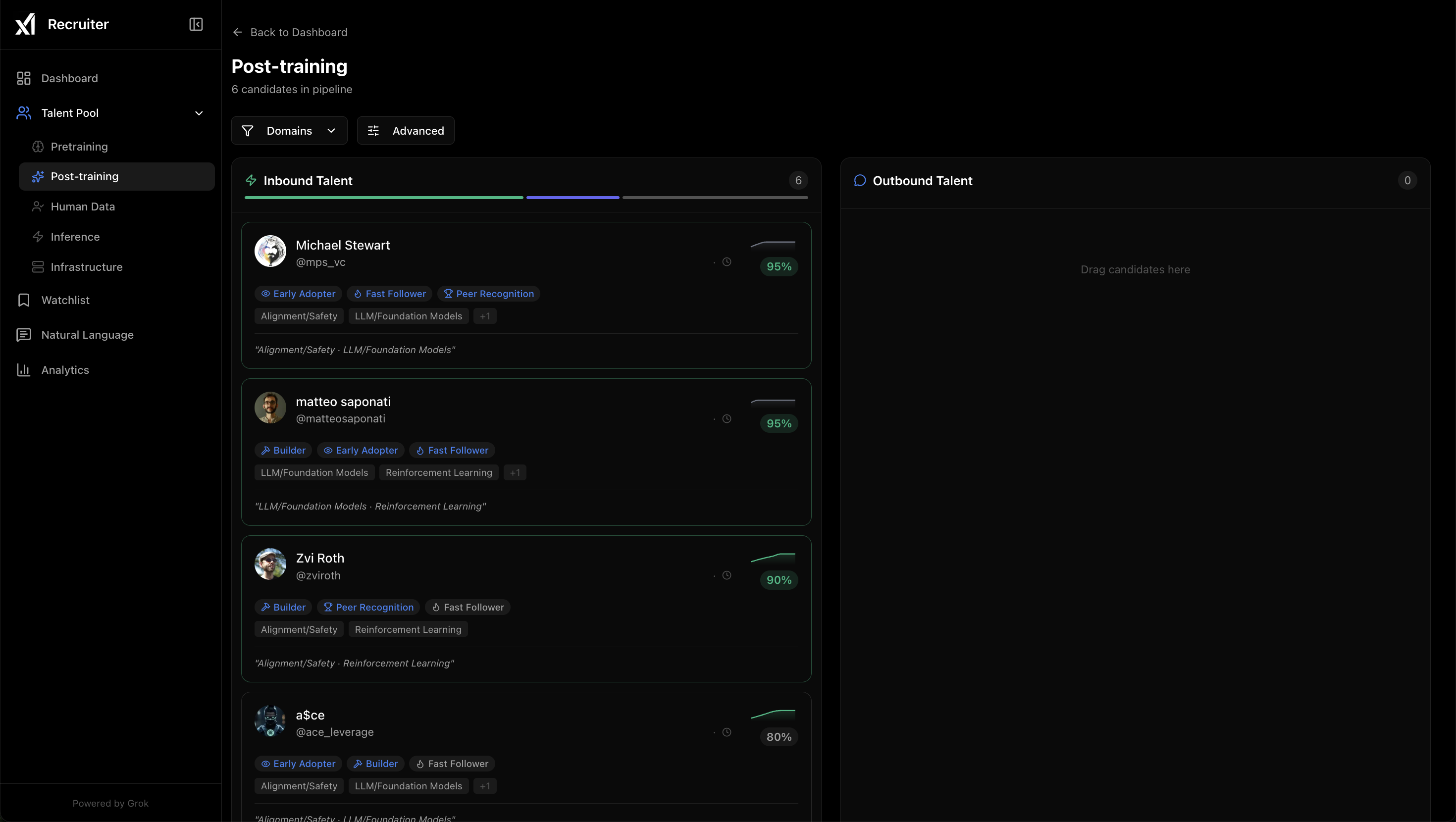The image size is (1456, 822).
Task: Click the Outbound Talent chat bubble icon
Action: click(860, 180)
